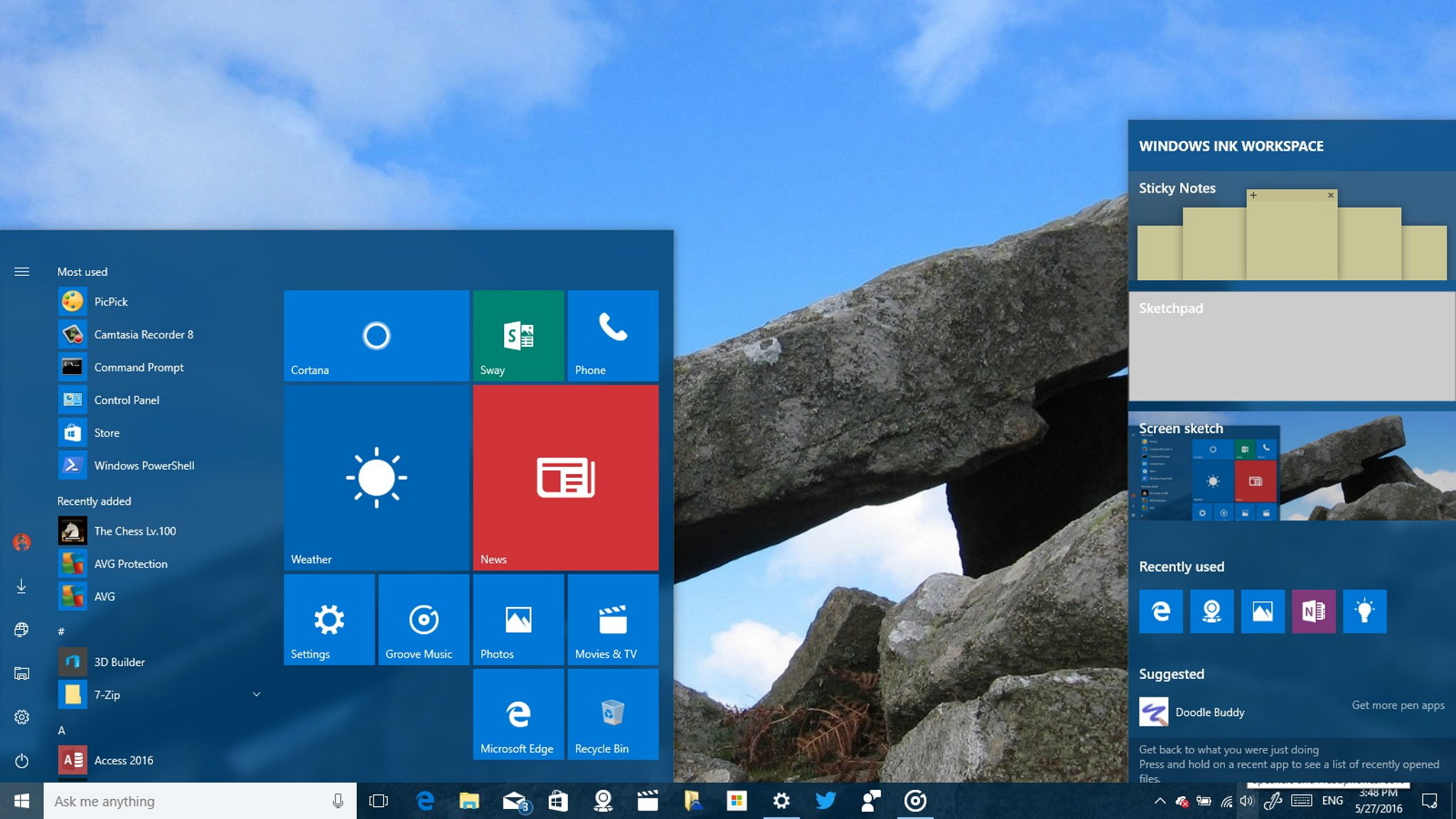Image resolution: width=1456 pixels, height=819 pixels.
Task: Open the Photos tile
Action: point(518,619)
